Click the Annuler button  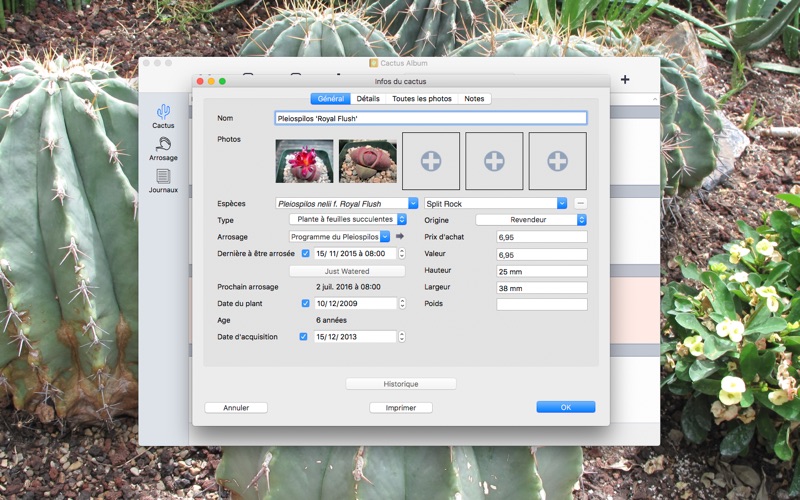[236, 408]
